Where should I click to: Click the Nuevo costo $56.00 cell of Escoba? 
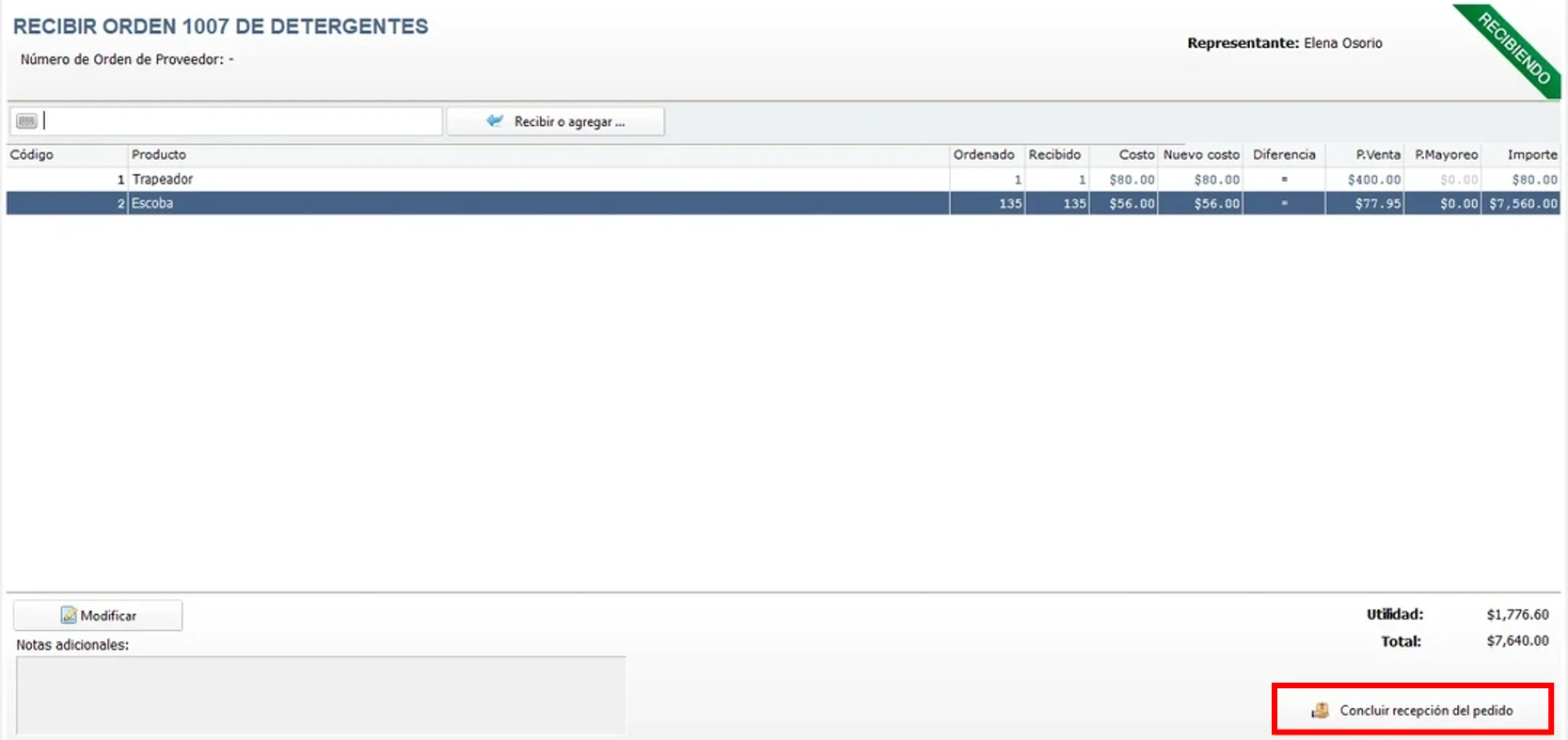[1217, 203]
